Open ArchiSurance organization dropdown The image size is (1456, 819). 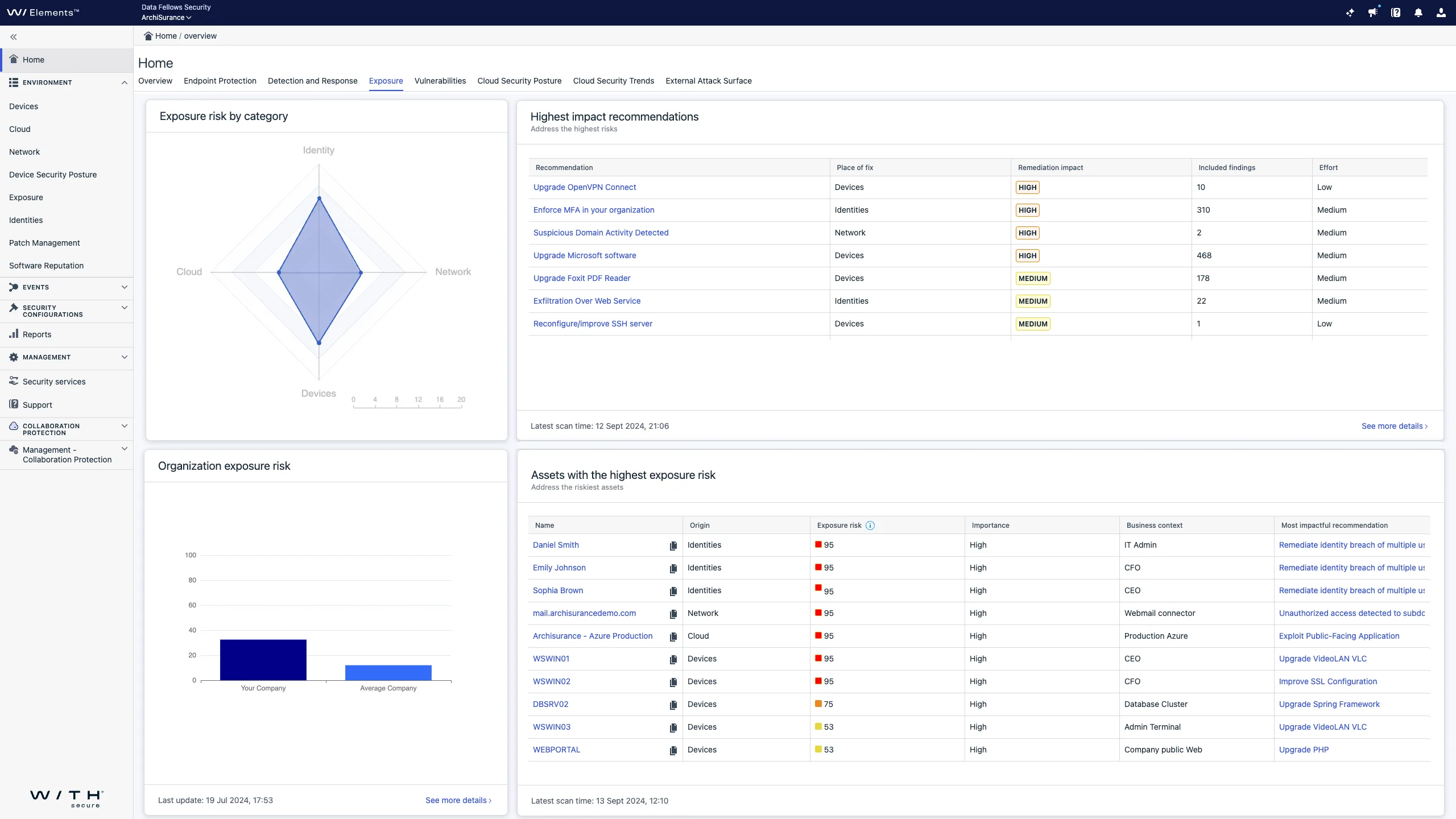(x=166, y=18)
